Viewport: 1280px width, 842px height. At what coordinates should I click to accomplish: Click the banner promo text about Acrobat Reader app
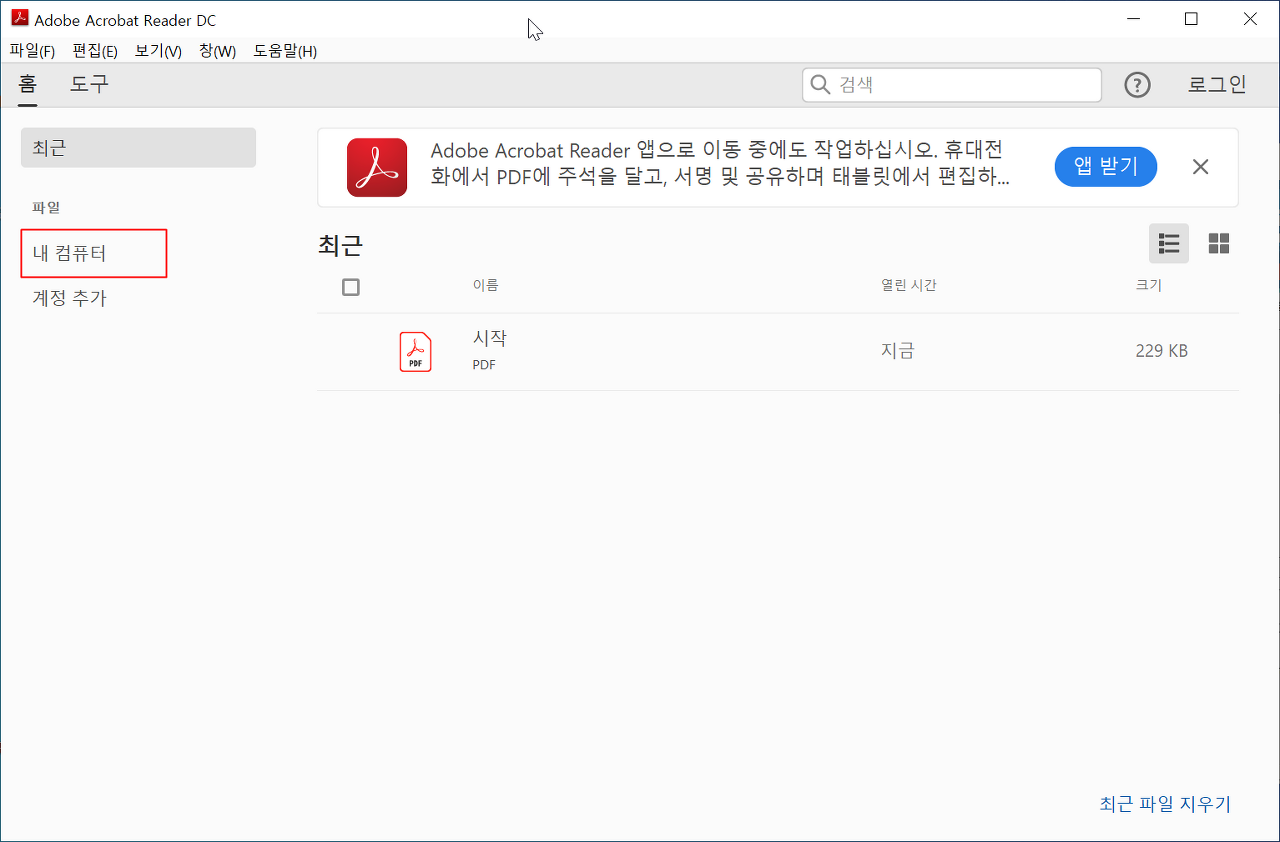[720, 164]
